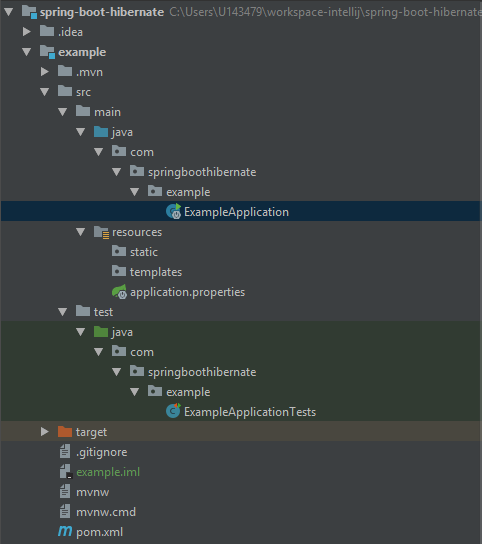Click the mvnw.cmd file icon

(x=65, y=512)
